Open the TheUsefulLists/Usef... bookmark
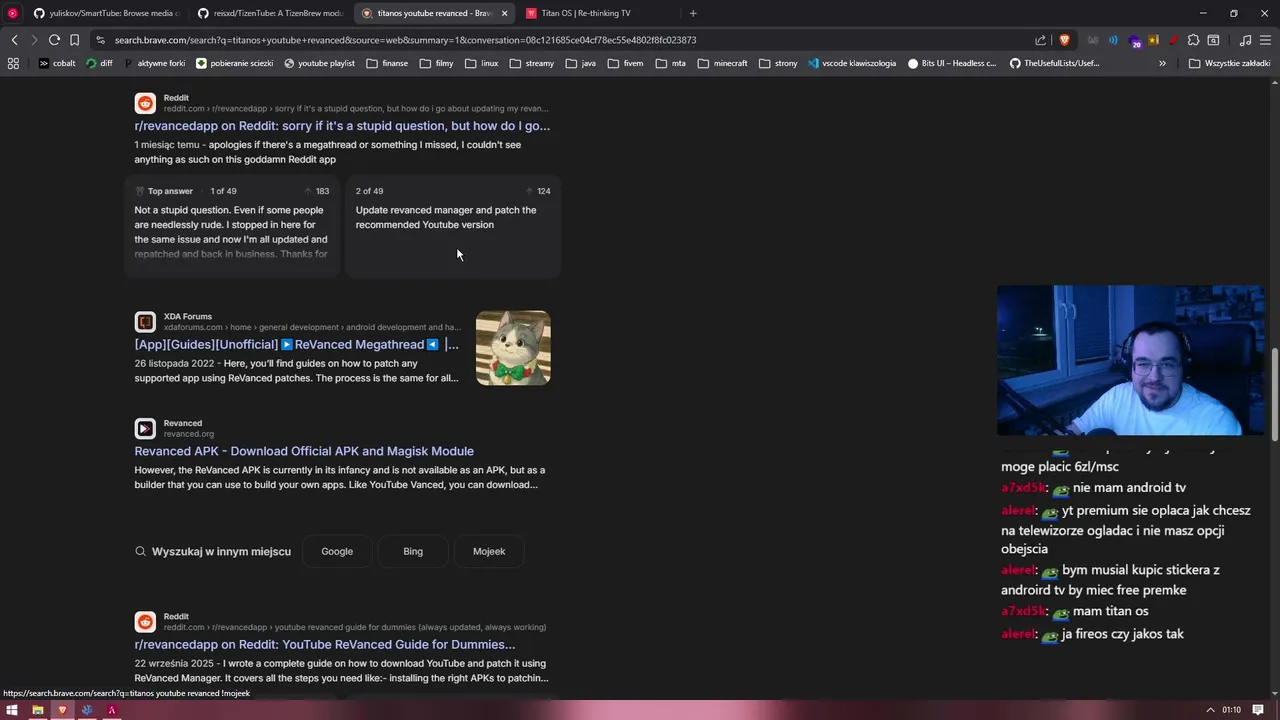 (x=1054, y=63)
